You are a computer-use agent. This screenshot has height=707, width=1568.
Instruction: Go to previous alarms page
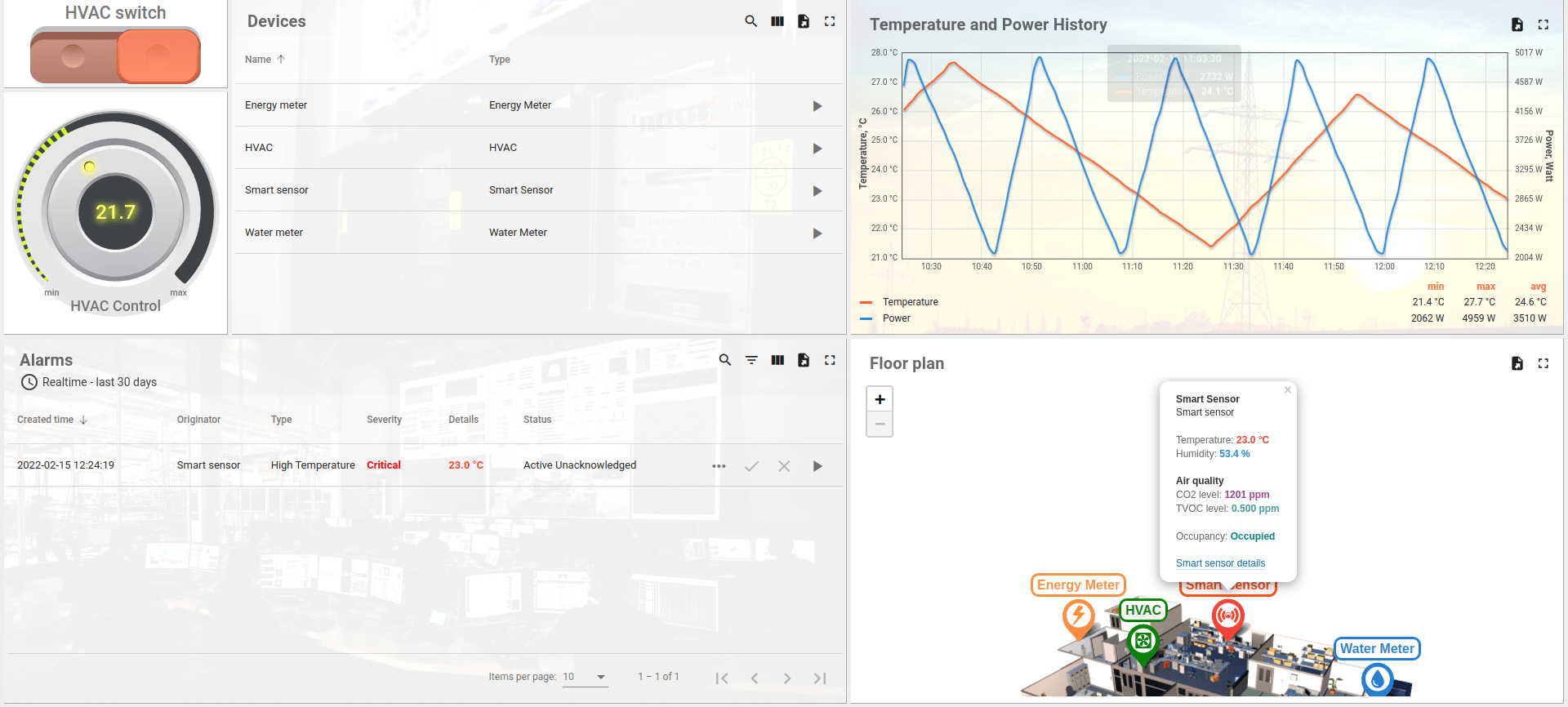click(x=755, y=678)
